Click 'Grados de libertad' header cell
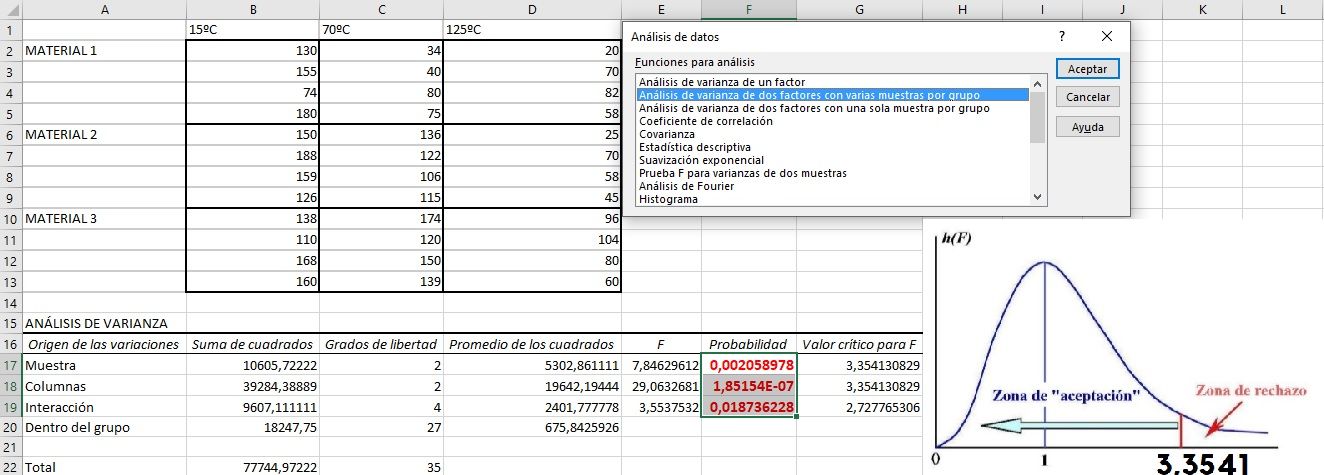Screen dimensions: 1324x475 pyautogui.click(x=382, y=344)
